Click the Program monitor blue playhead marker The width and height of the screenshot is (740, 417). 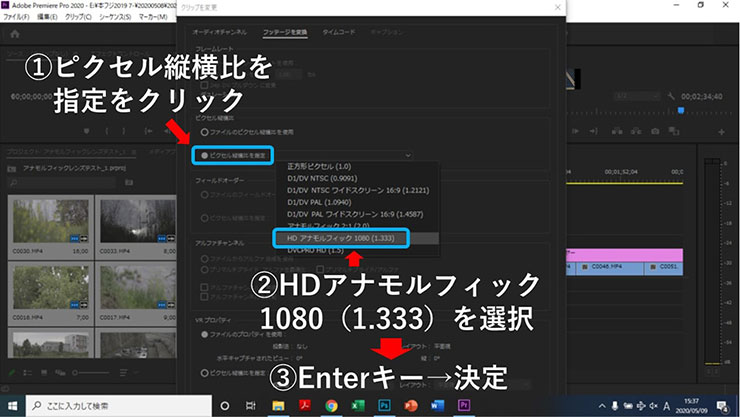[x=681, y=110]
